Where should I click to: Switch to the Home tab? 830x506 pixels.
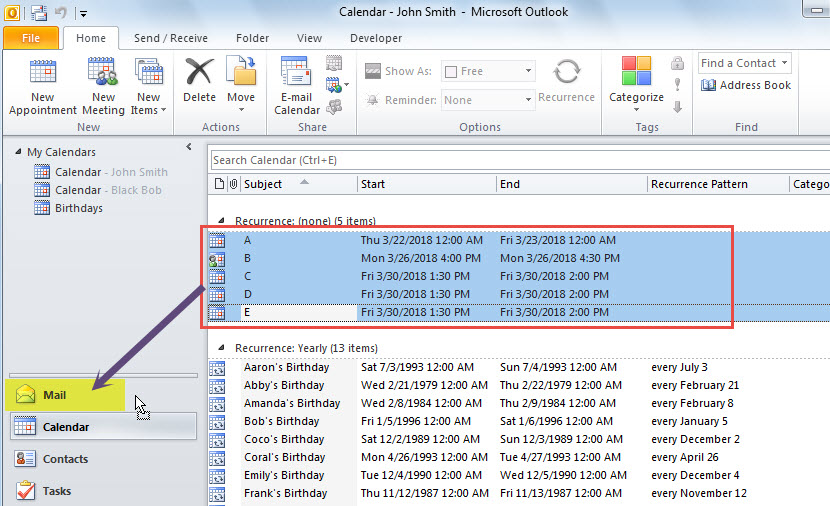[91, 38]
